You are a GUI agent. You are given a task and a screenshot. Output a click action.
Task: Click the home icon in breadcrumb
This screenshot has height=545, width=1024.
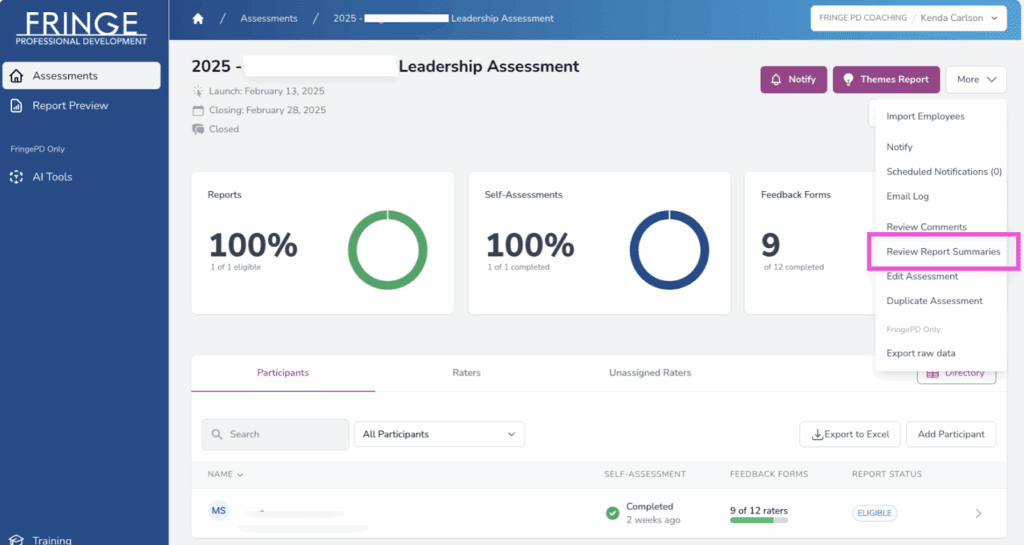[x=198, y=18]
